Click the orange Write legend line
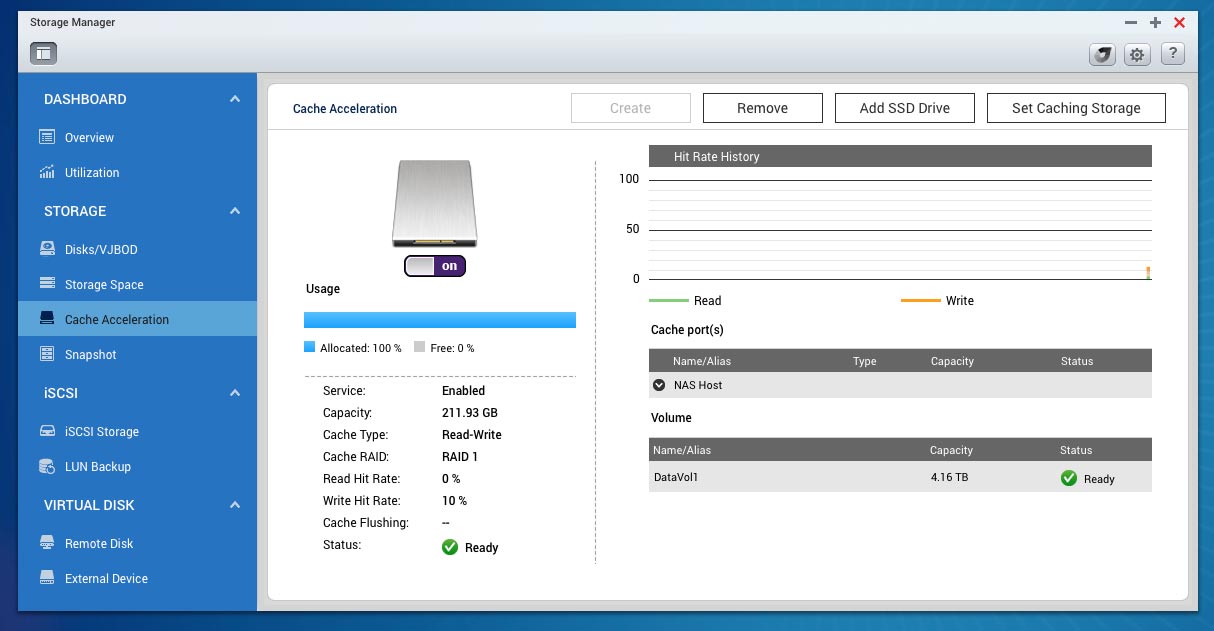 920,300
